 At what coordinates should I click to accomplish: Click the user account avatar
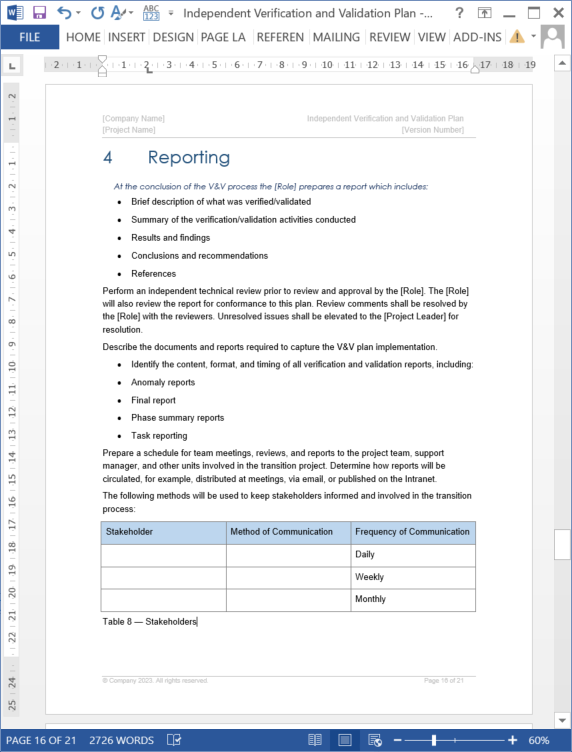coord(553,36)
